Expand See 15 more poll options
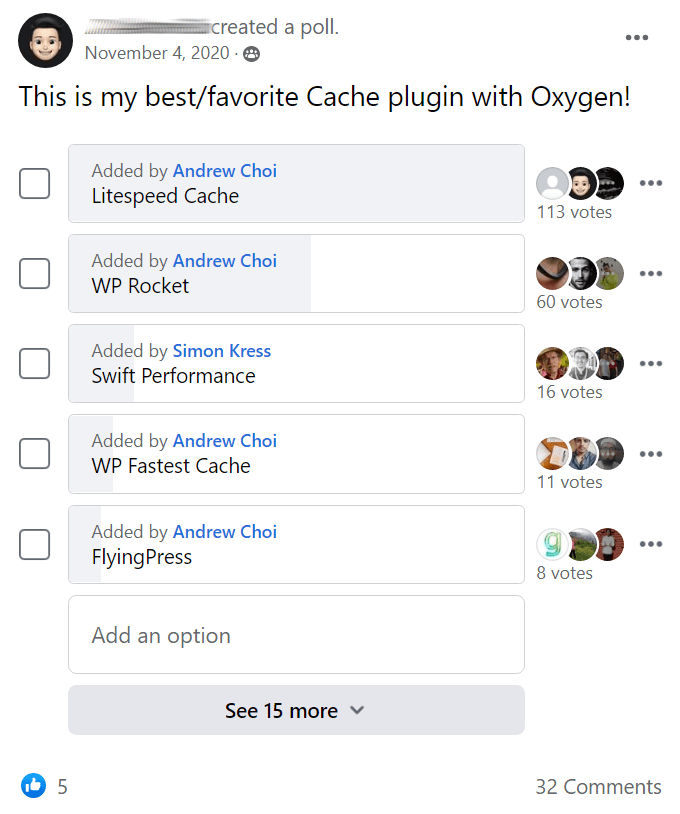Image resolution: width=680 pixels, height=814 pixels. [x=296, y=710]
